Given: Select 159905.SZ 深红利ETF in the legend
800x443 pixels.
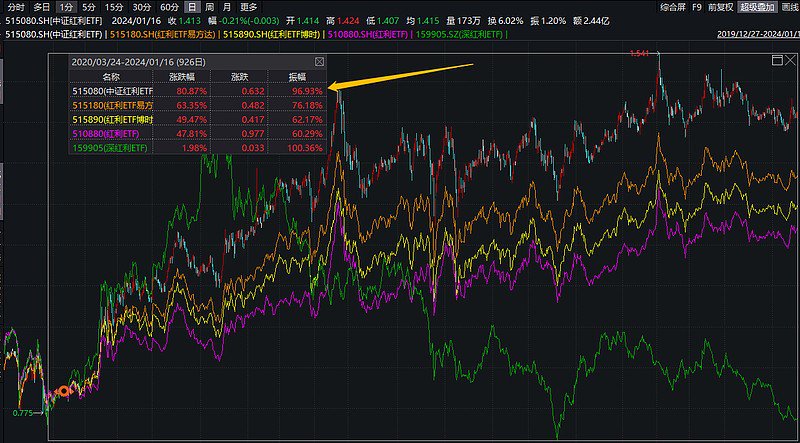Looking at the screenshot, I should [x=460, y=34].
